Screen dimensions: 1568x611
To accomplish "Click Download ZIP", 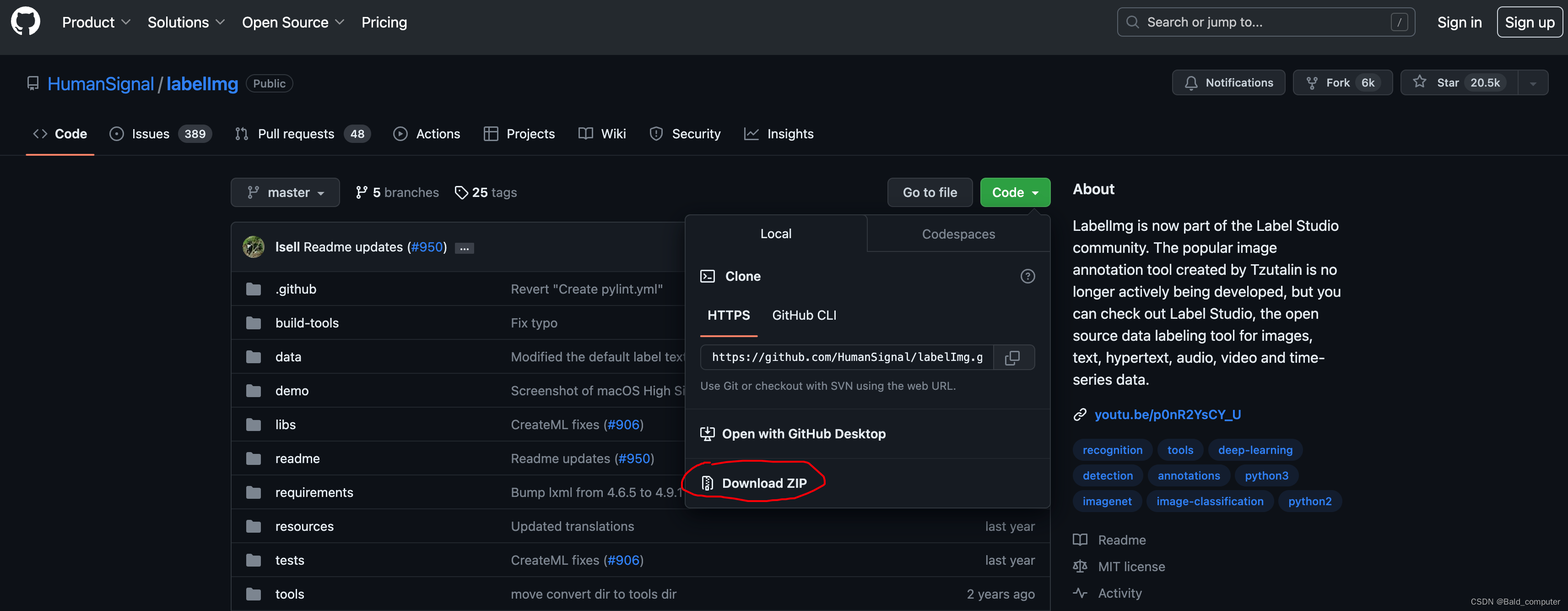I will [x=763, y=483].
